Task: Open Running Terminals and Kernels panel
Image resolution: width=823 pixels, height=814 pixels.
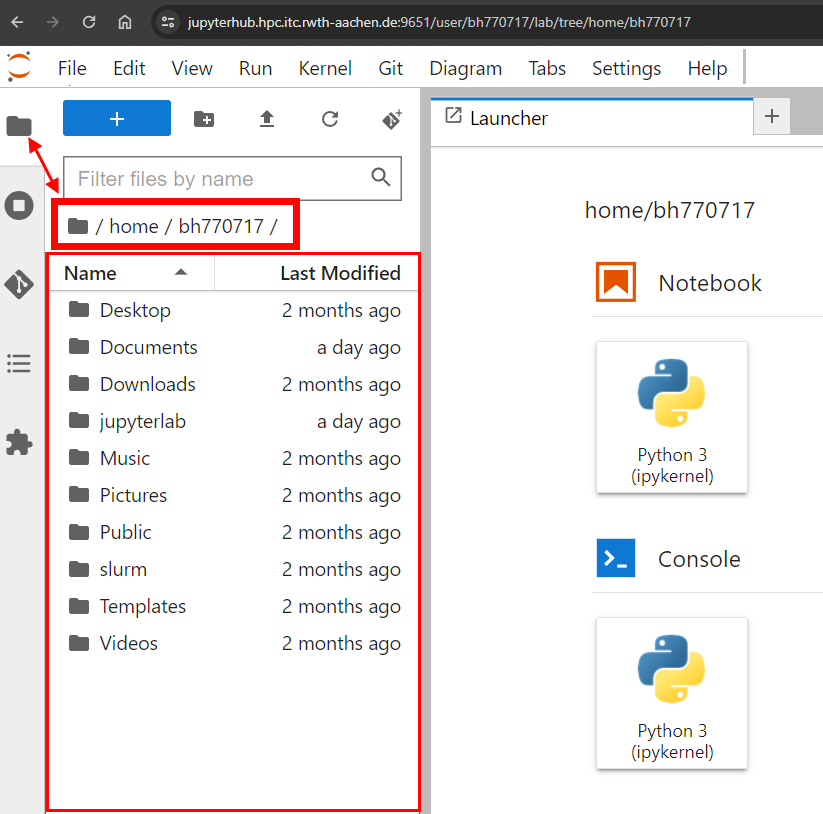Action: pos(19,206)
